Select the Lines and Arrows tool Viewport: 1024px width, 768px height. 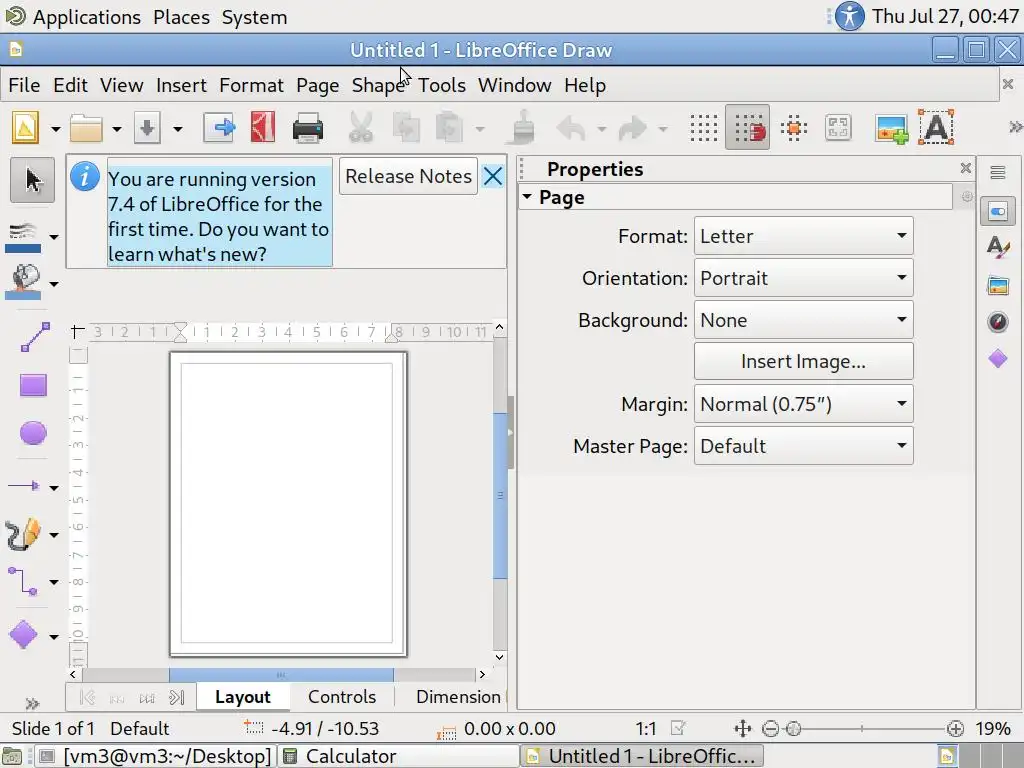click(24, 486)
